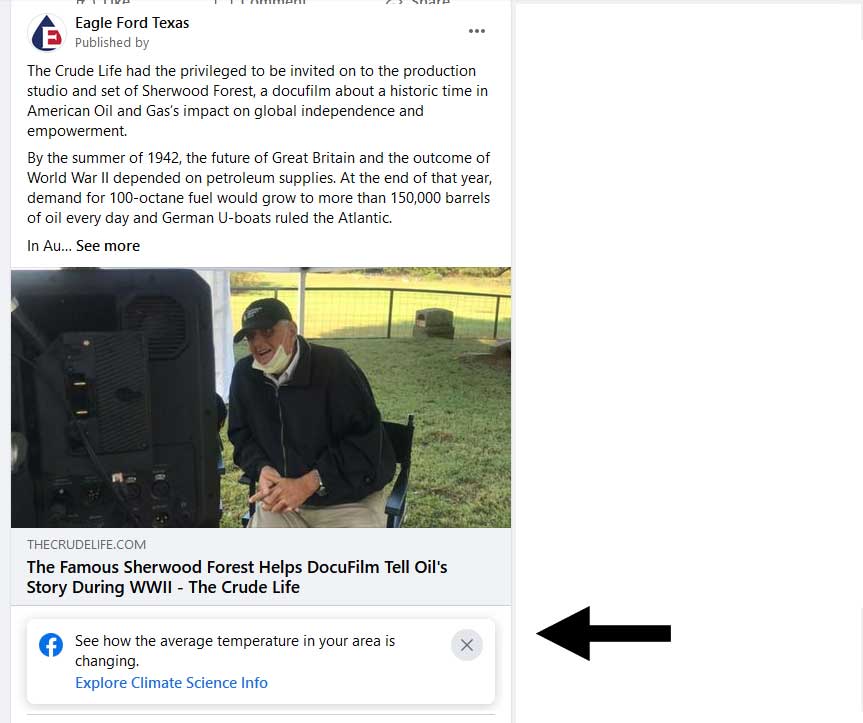Open the Sherwood Forest DocuFilm article headline
This screenshot has height=723, width=863.
point(237,577)
